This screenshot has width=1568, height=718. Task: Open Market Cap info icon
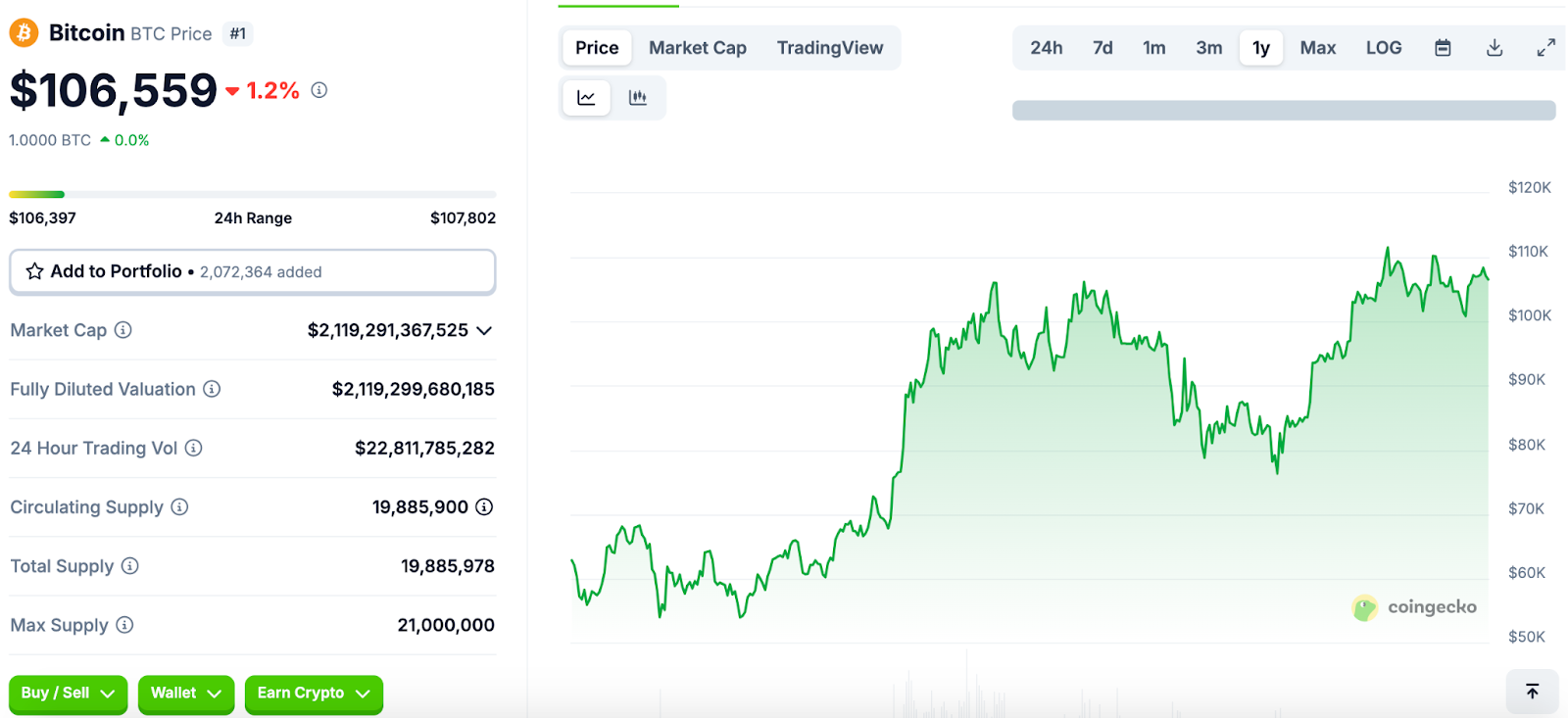coord(122,330)
